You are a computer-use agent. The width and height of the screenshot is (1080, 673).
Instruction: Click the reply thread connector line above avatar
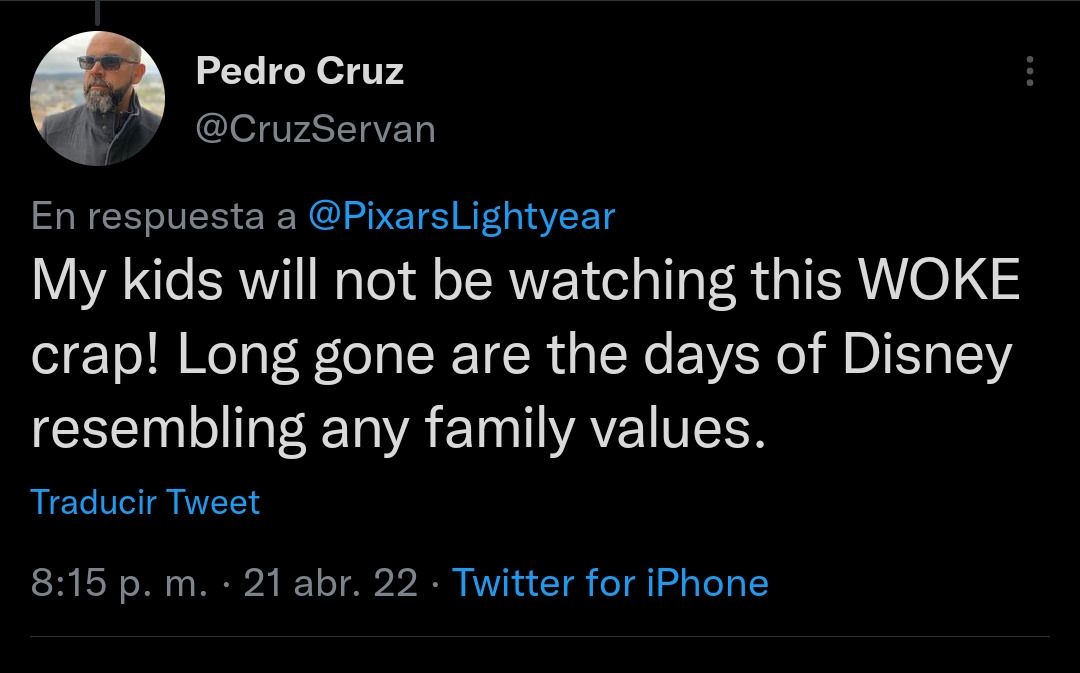pyautogui.click(x=98, y=9)
